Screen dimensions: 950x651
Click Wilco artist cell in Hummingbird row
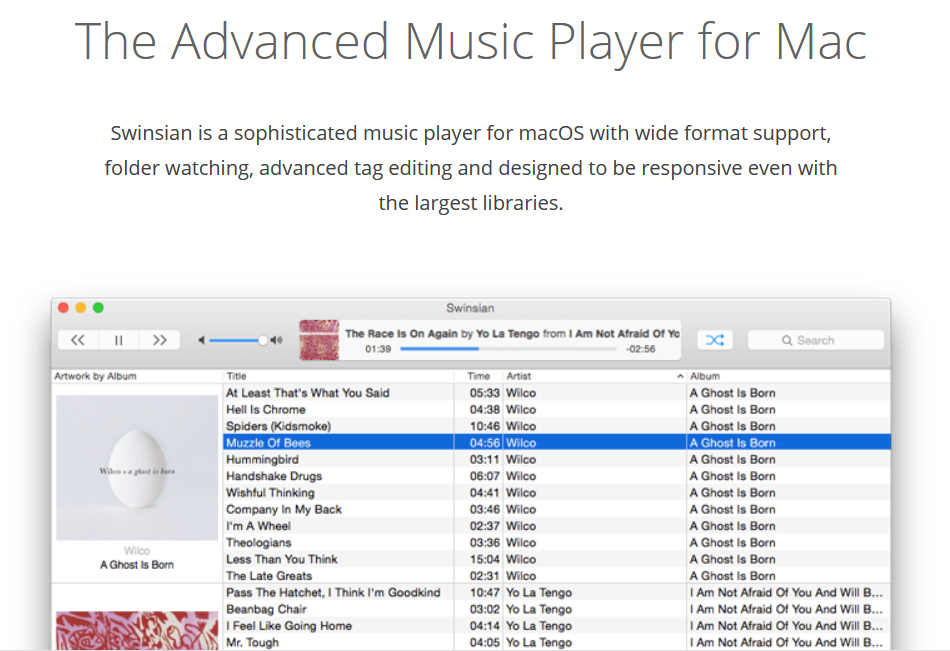(x=521, y=459)
